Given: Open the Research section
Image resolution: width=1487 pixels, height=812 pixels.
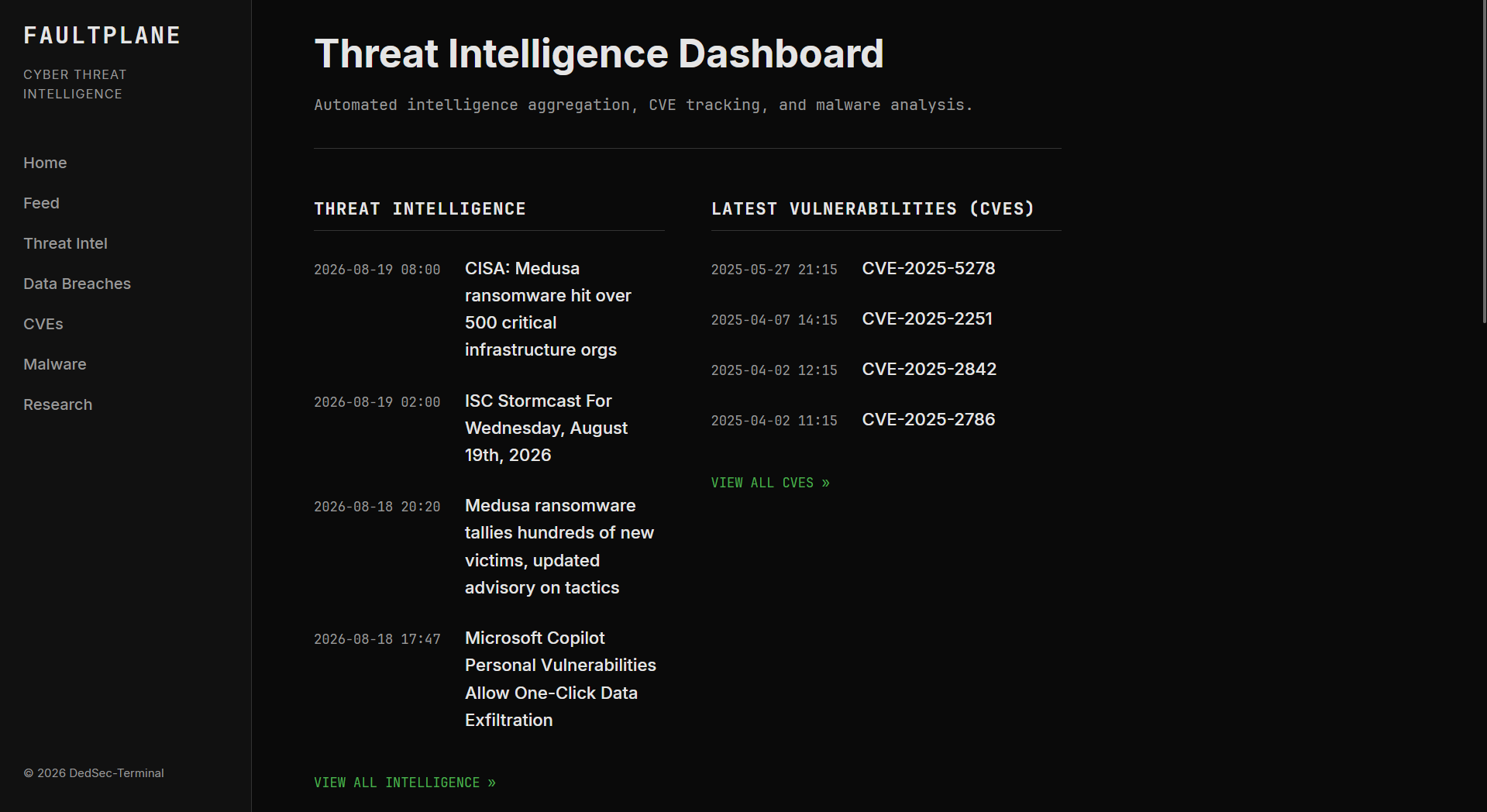Looking at the screenshot, I should [57, 404].
